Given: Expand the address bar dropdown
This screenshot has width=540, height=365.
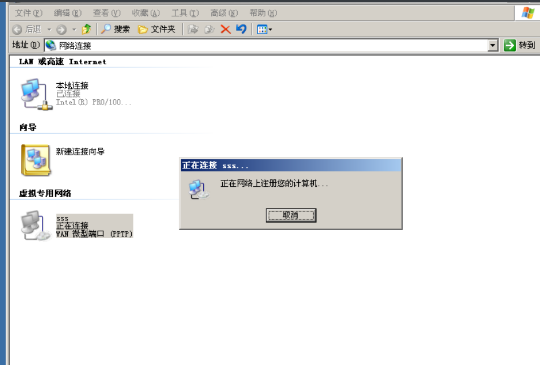Looking at the screenshot, I should (493, 45).
